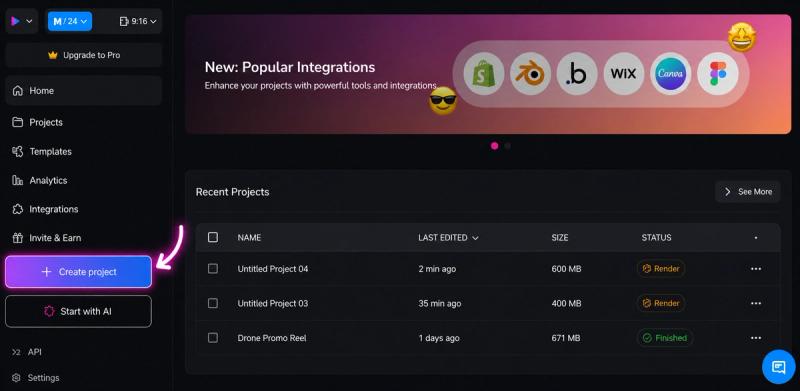Open more options for Untitled Project 04
This screenshot has width=800, height=391.
click(756, 269)
